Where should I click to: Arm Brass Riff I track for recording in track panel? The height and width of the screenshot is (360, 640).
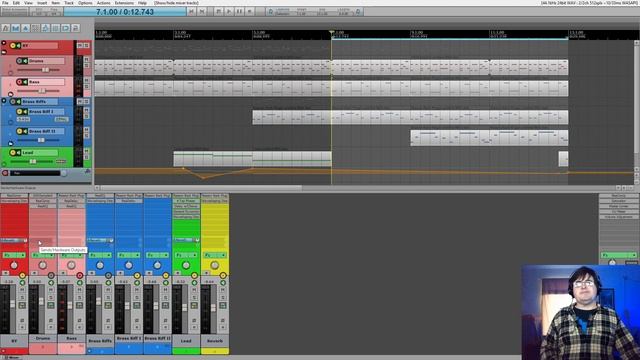point(19,111)
